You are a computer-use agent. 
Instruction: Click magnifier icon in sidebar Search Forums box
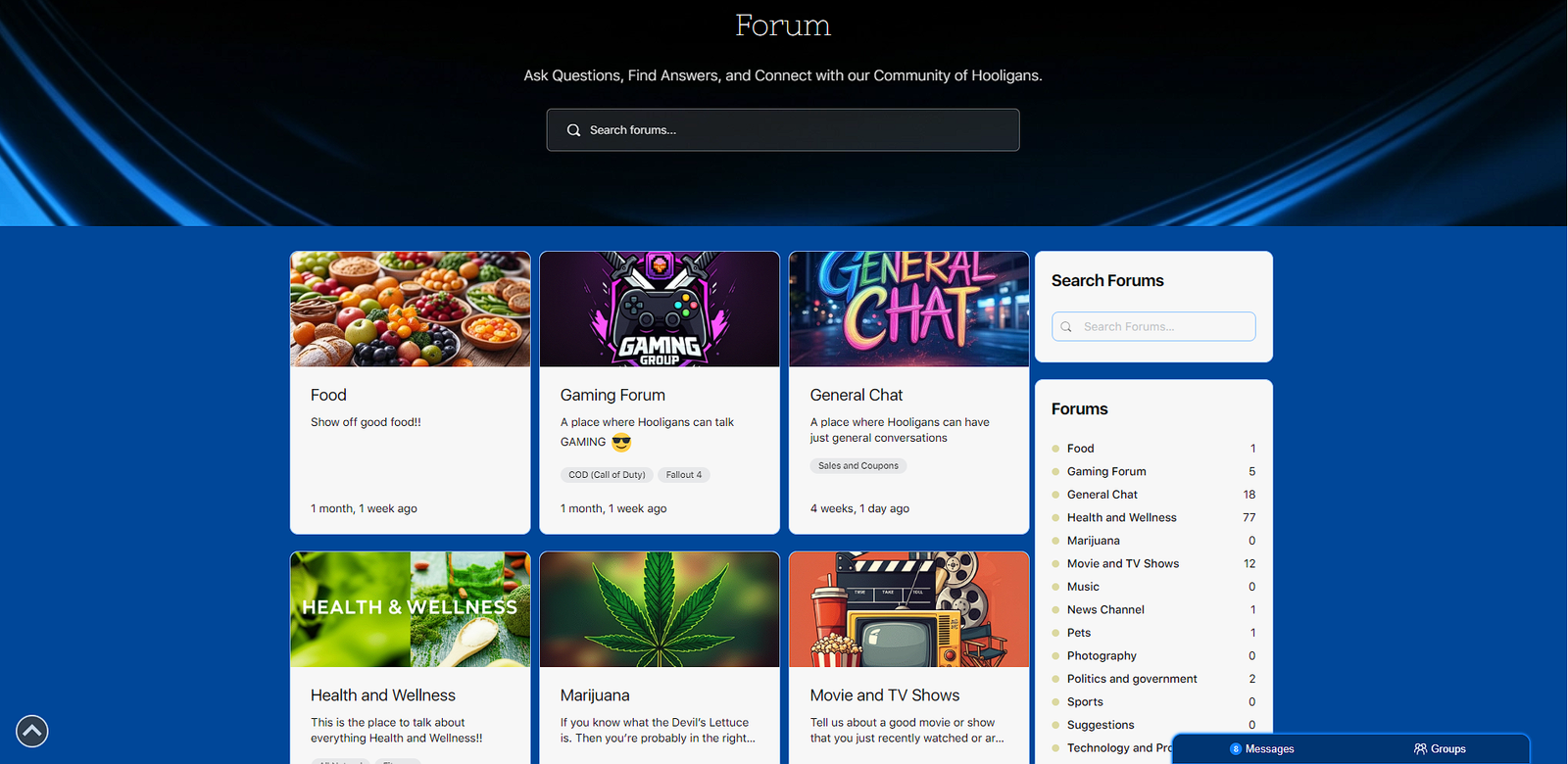(1066, 327)
